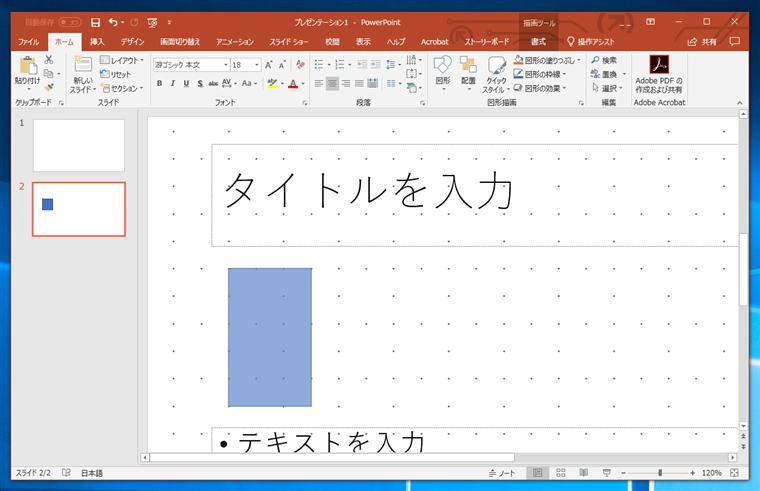Select slide 2 thumbnail
The height and width of the screenshot is (491, 760).
coord(79,209)
